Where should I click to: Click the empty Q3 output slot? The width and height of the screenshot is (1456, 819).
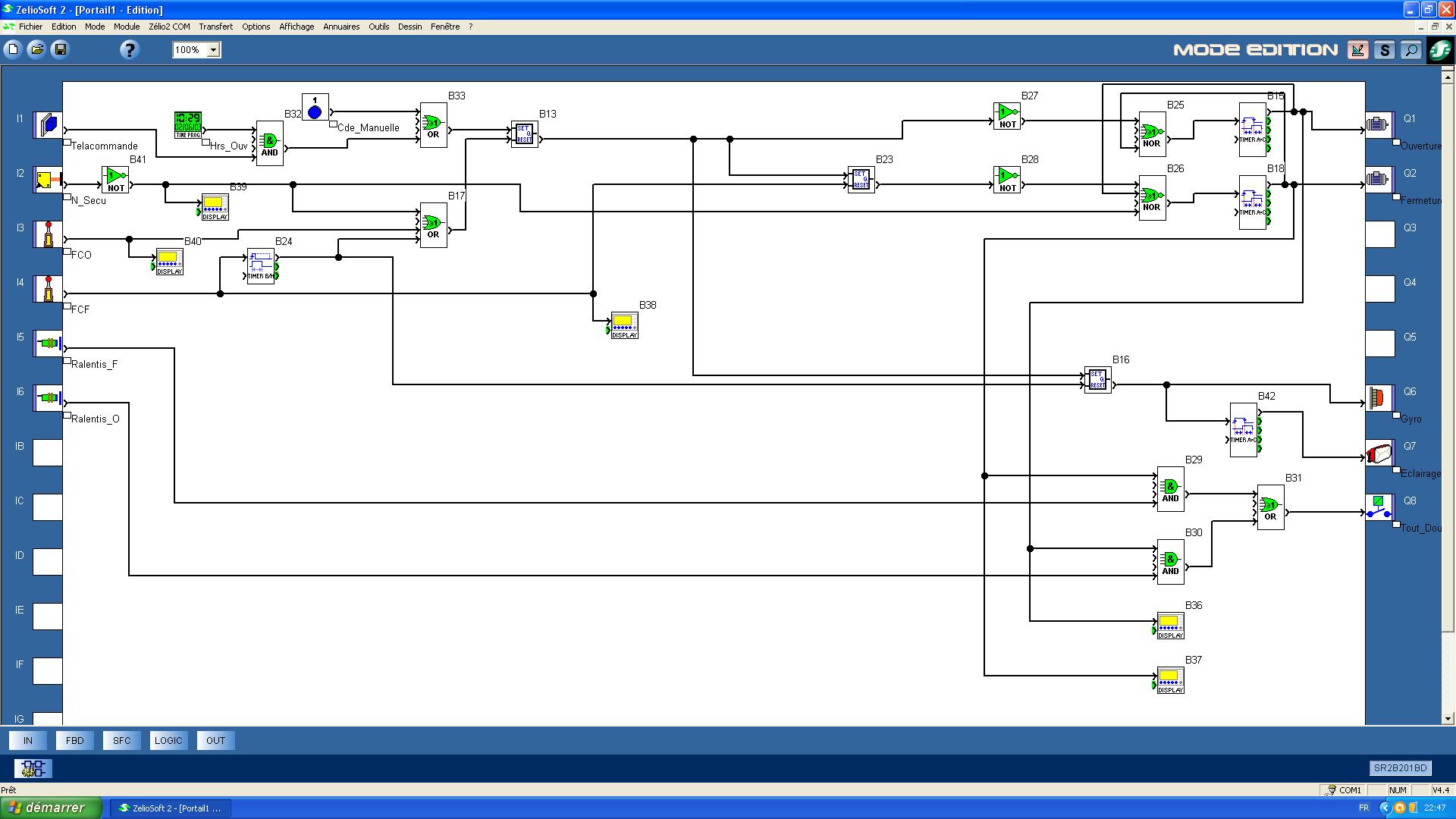[1379, 234]
